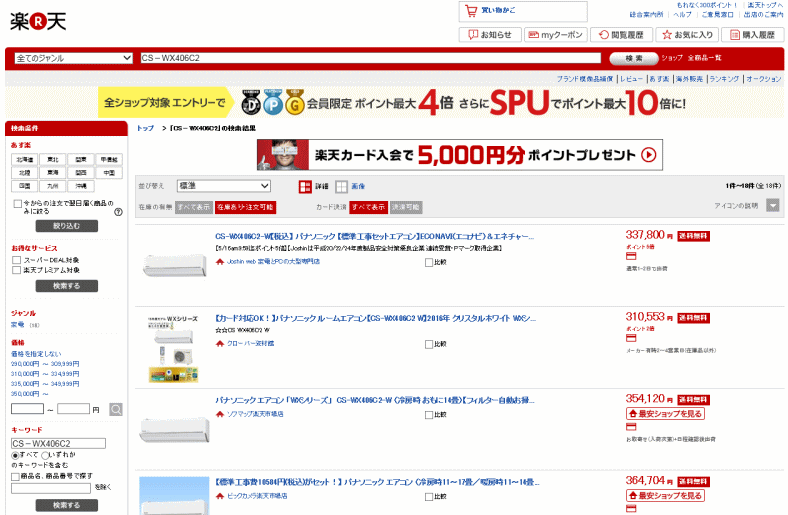The height and width of the screenshot is (515, 788).
Task: Check 楽天プレミアム対象 checkbox
Action: pos(17,270)
